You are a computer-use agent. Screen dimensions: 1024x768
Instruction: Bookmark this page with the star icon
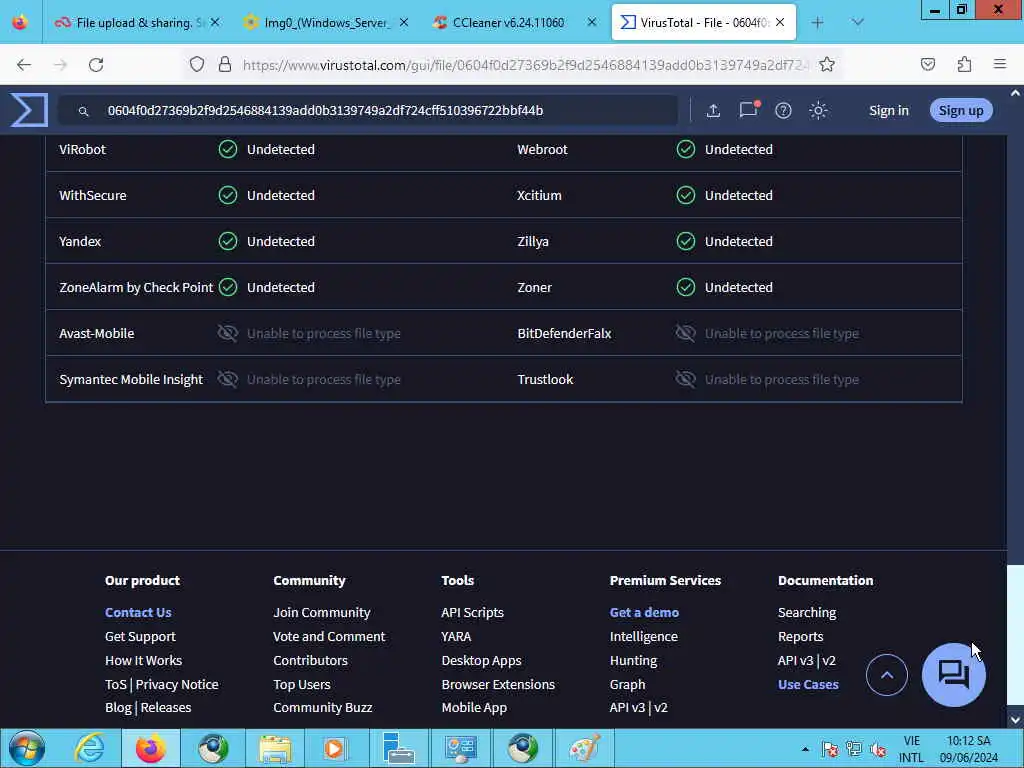click(827, 64)
